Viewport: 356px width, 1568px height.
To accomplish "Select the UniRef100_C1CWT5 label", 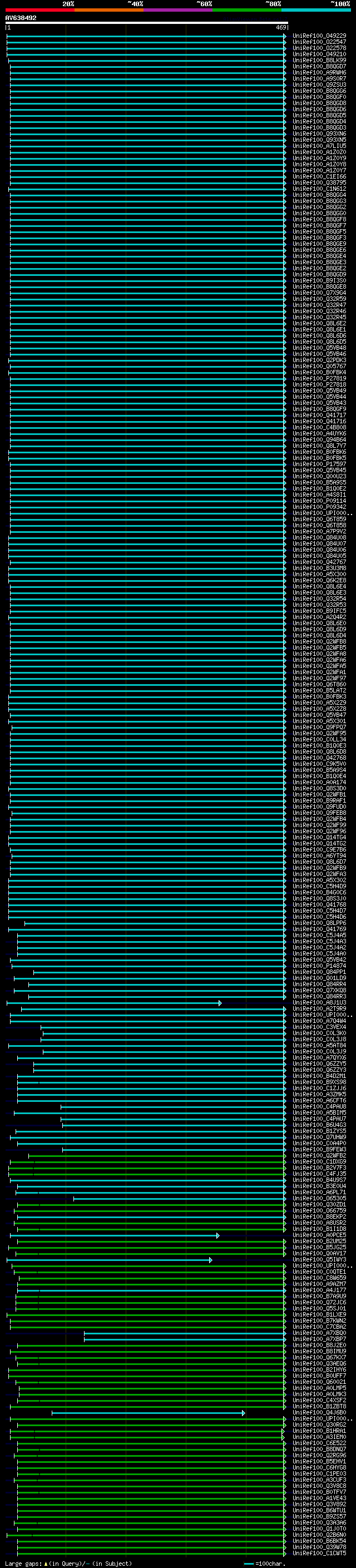I will pyautogui.click(x=319, y=1553).
